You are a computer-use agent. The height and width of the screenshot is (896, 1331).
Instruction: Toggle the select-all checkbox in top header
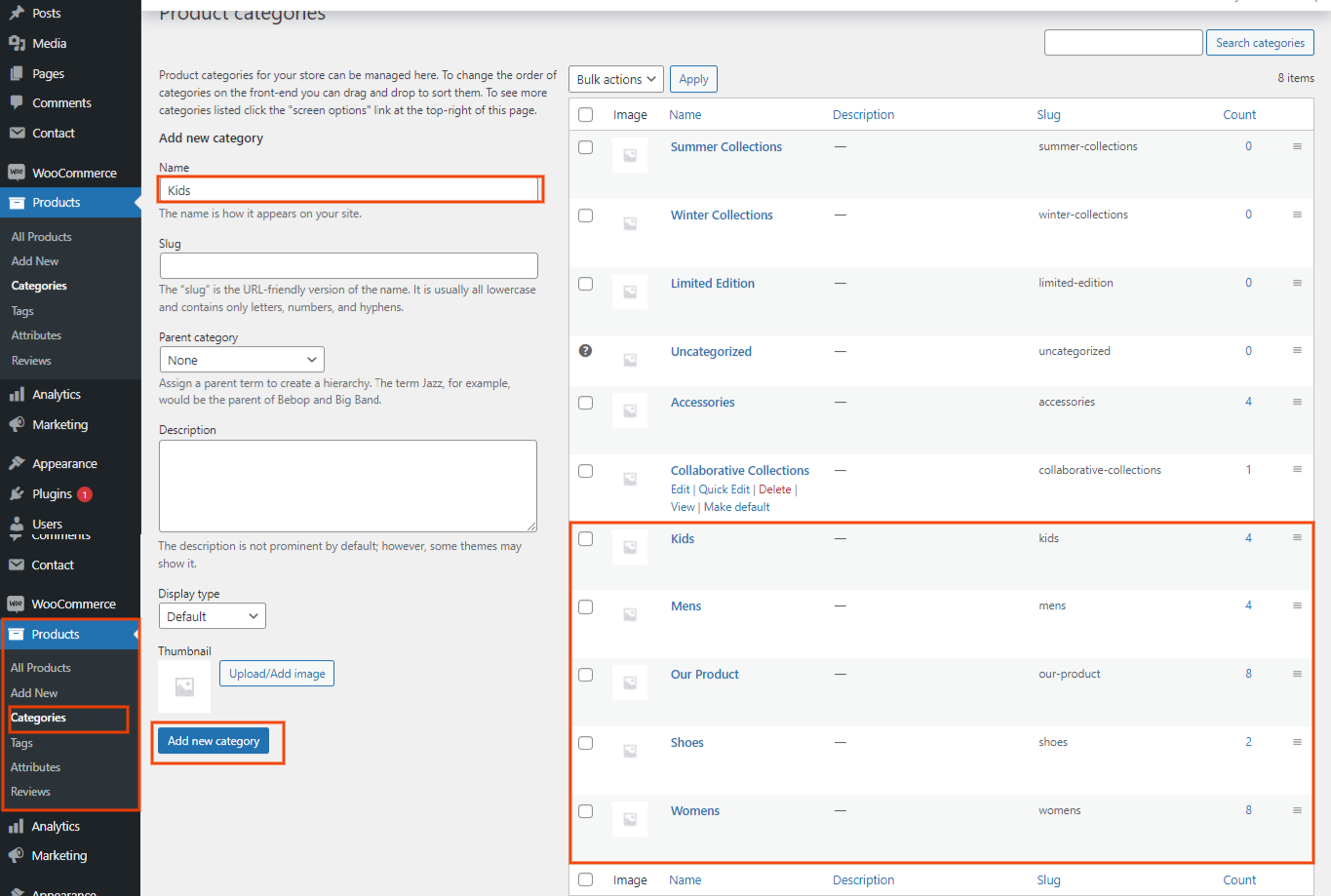(x=585, y=115)
